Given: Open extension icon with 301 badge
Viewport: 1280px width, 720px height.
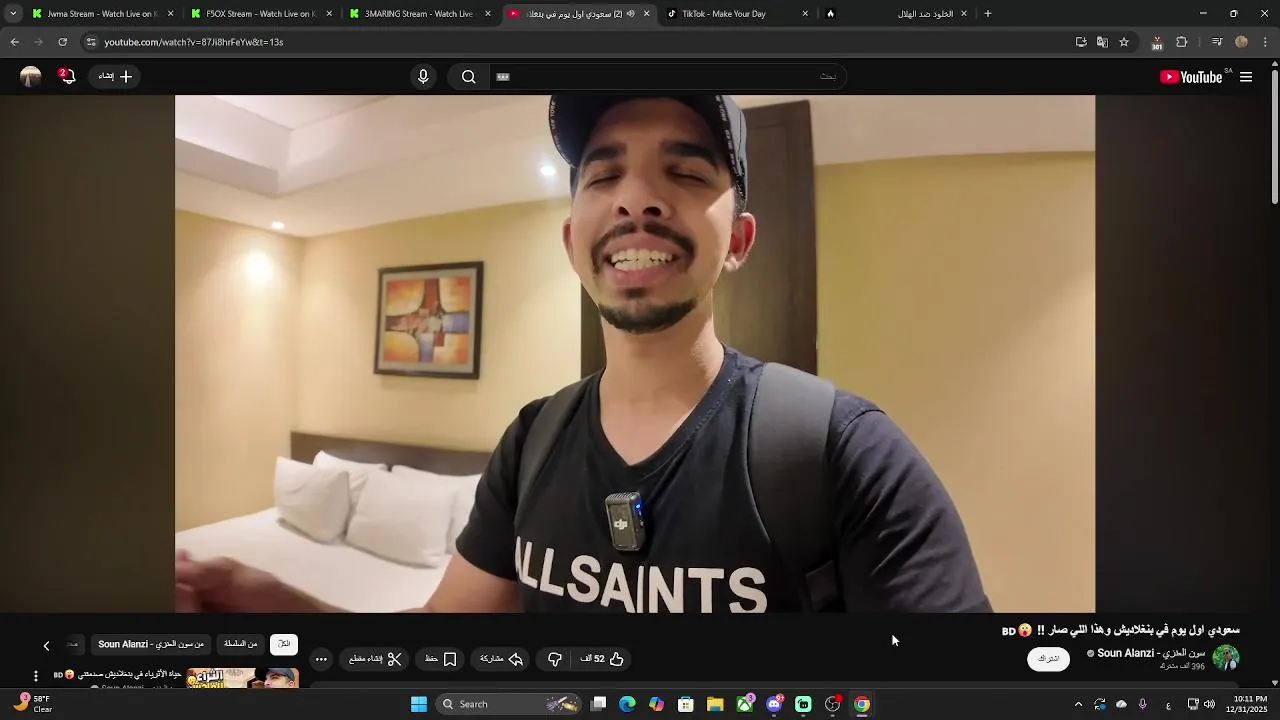Looking at the screenshot, I should click(x=1157, y=43).
